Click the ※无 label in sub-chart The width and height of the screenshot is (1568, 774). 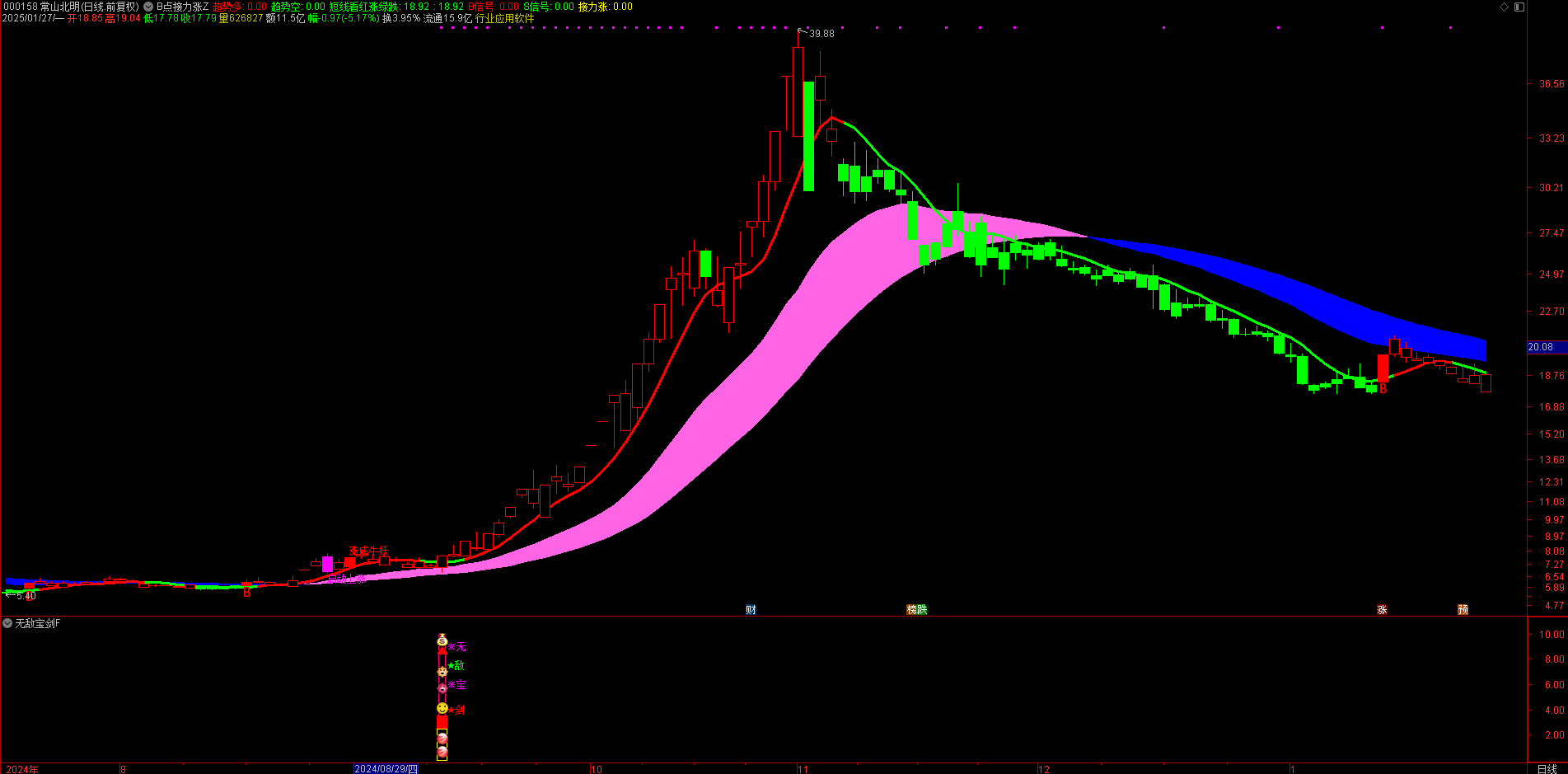coord(457,647)
